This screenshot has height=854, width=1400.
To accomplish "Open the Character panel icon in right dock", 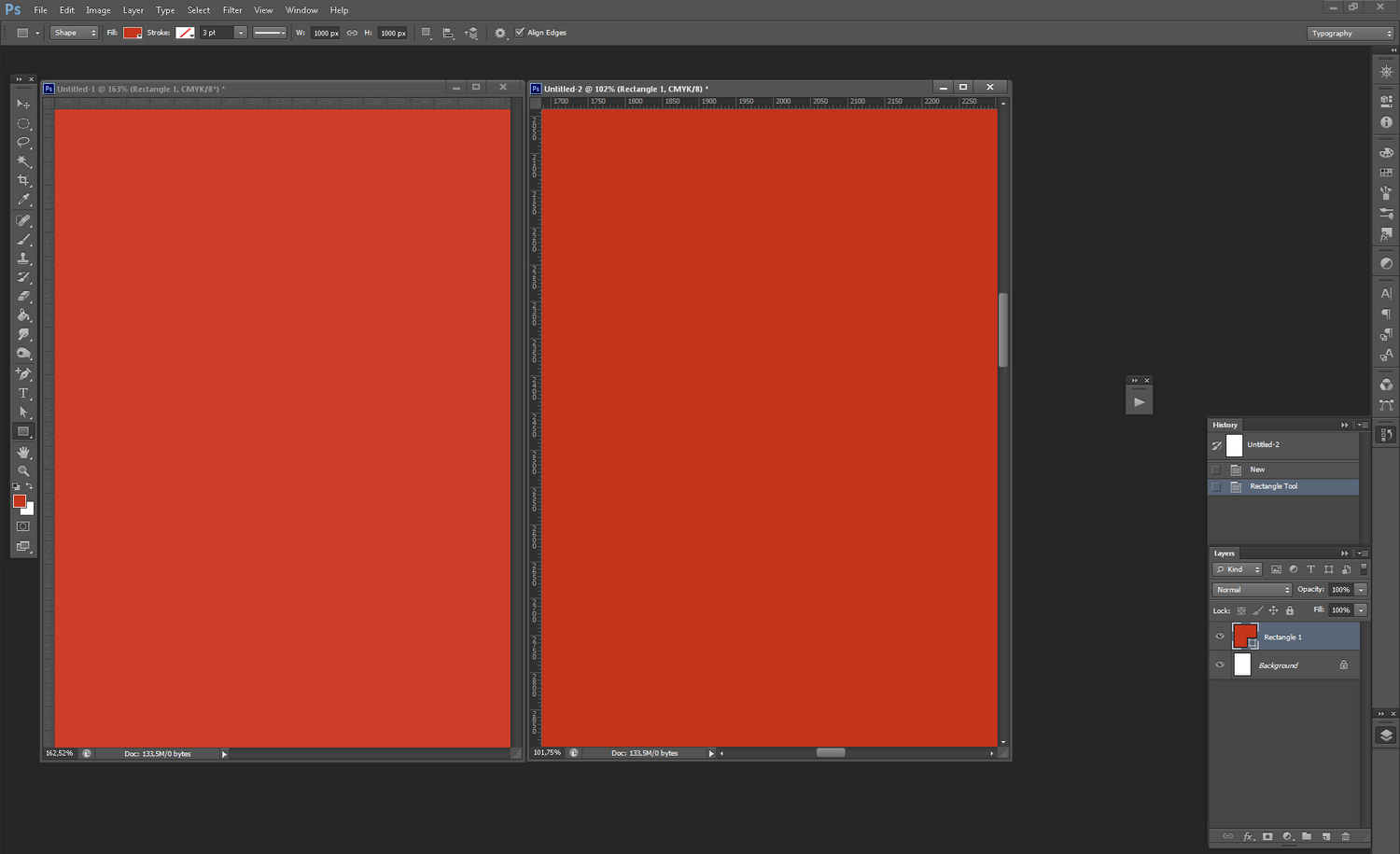I will click(1386, 293).
